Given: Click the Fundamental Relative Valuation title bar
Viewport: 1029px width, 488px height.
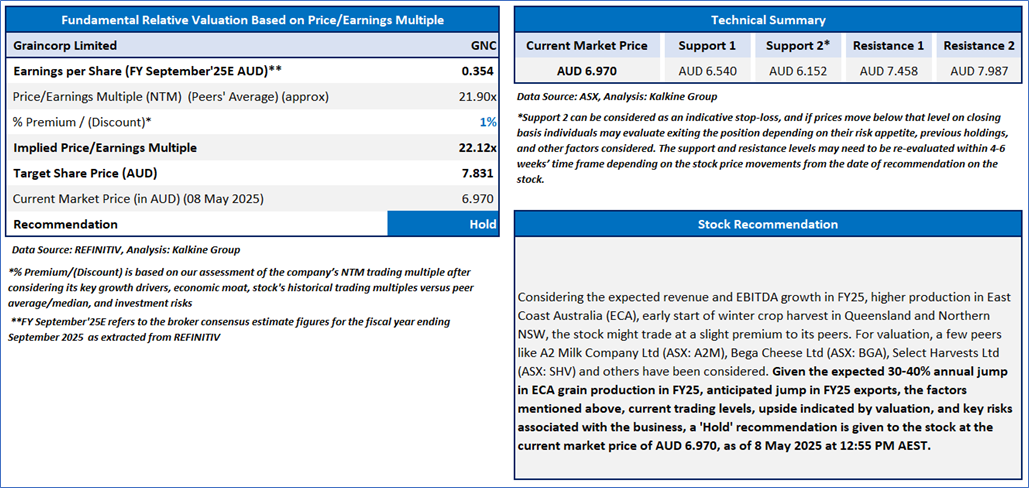Looking at the screenshot, I should pos(252,20).
